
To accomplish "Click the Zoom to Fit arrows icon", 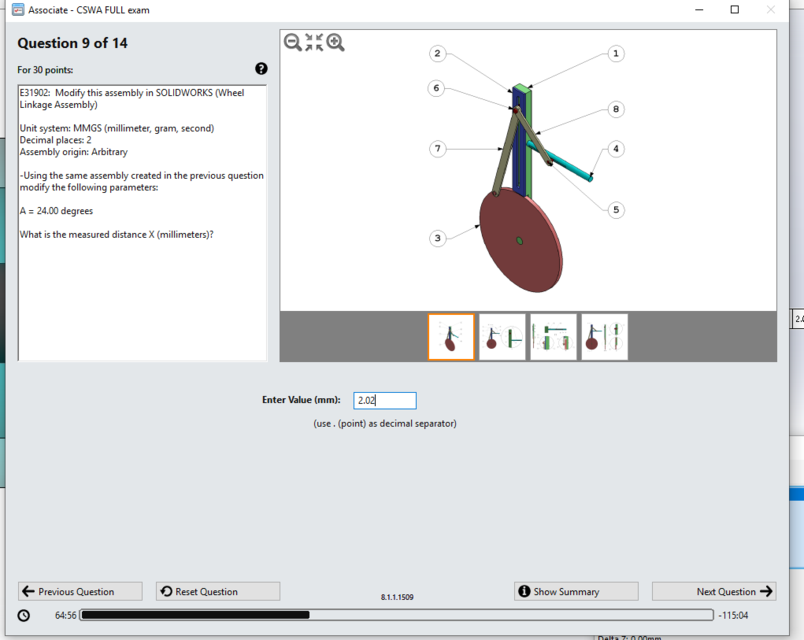I will pyautogui.click(x=314, y=42).
